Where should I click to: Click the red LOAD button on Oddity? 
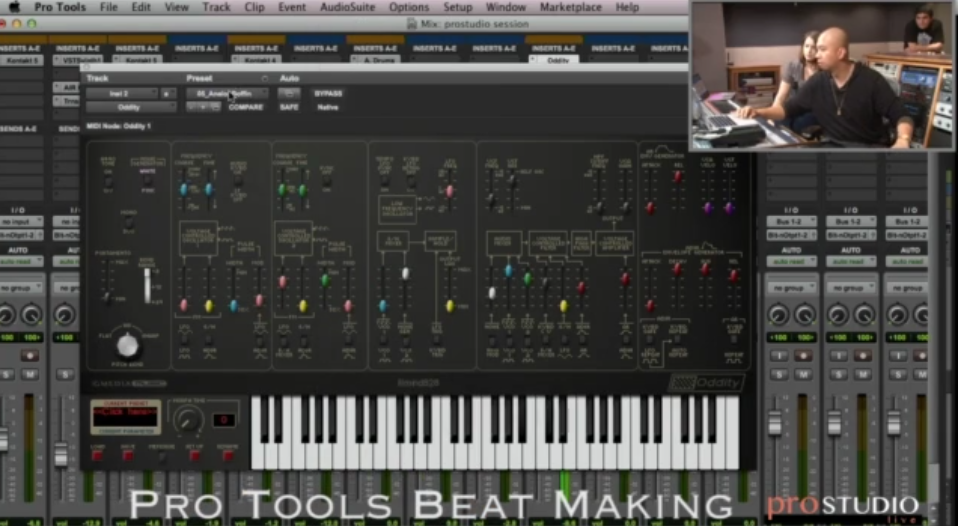point(97,456)
